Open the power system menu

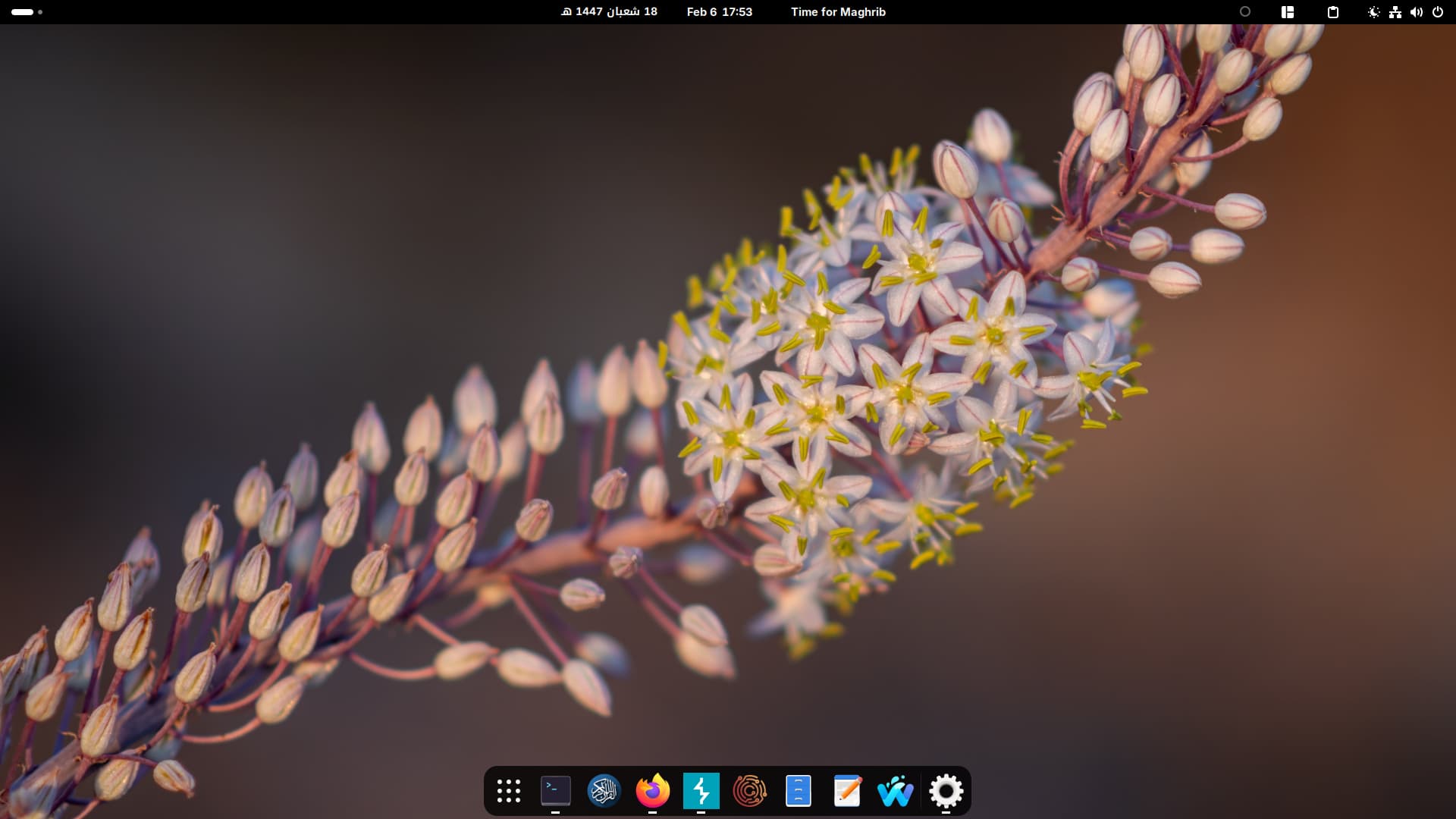click(x=1438, y=12)
